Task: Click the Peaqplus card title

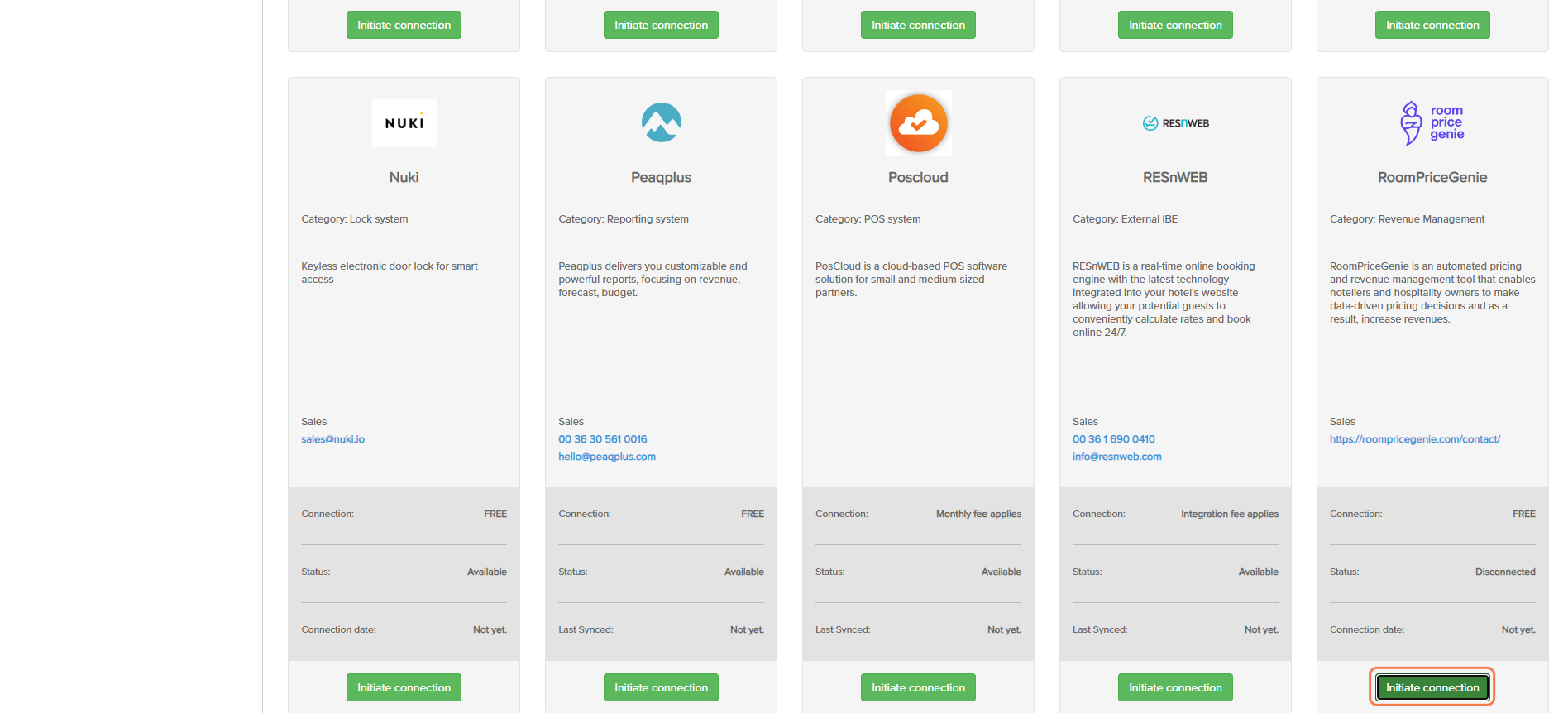Action: coord(661,177)
